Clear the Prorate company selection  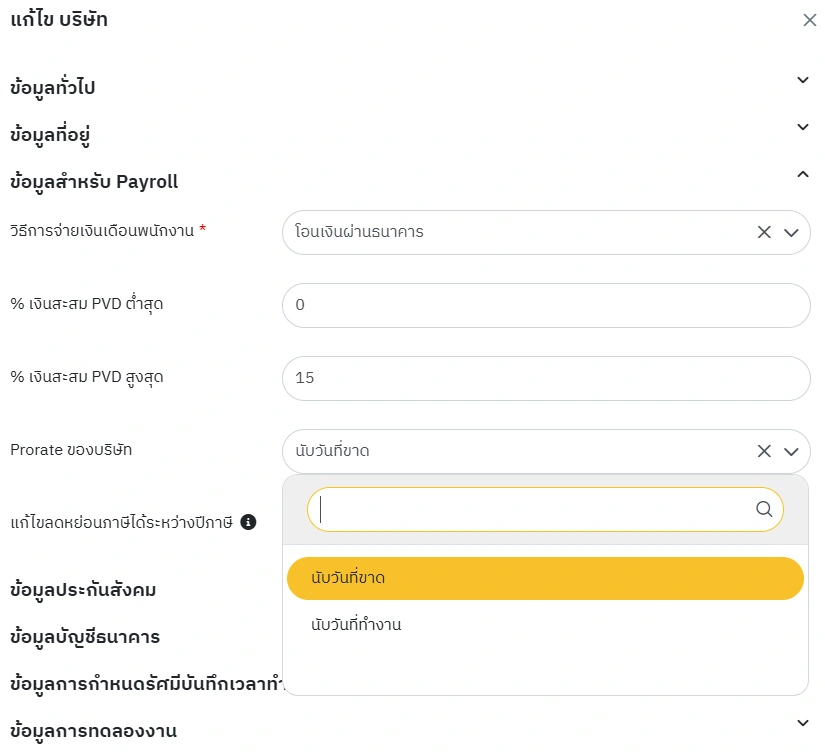click(x=764, y=451)
